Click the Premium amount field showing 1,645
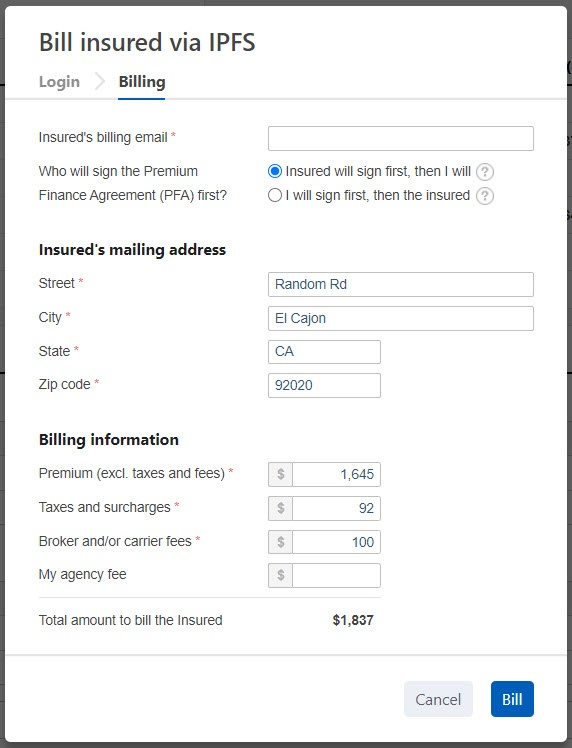The width and height of the screenshot is (572, 748). 336,474
